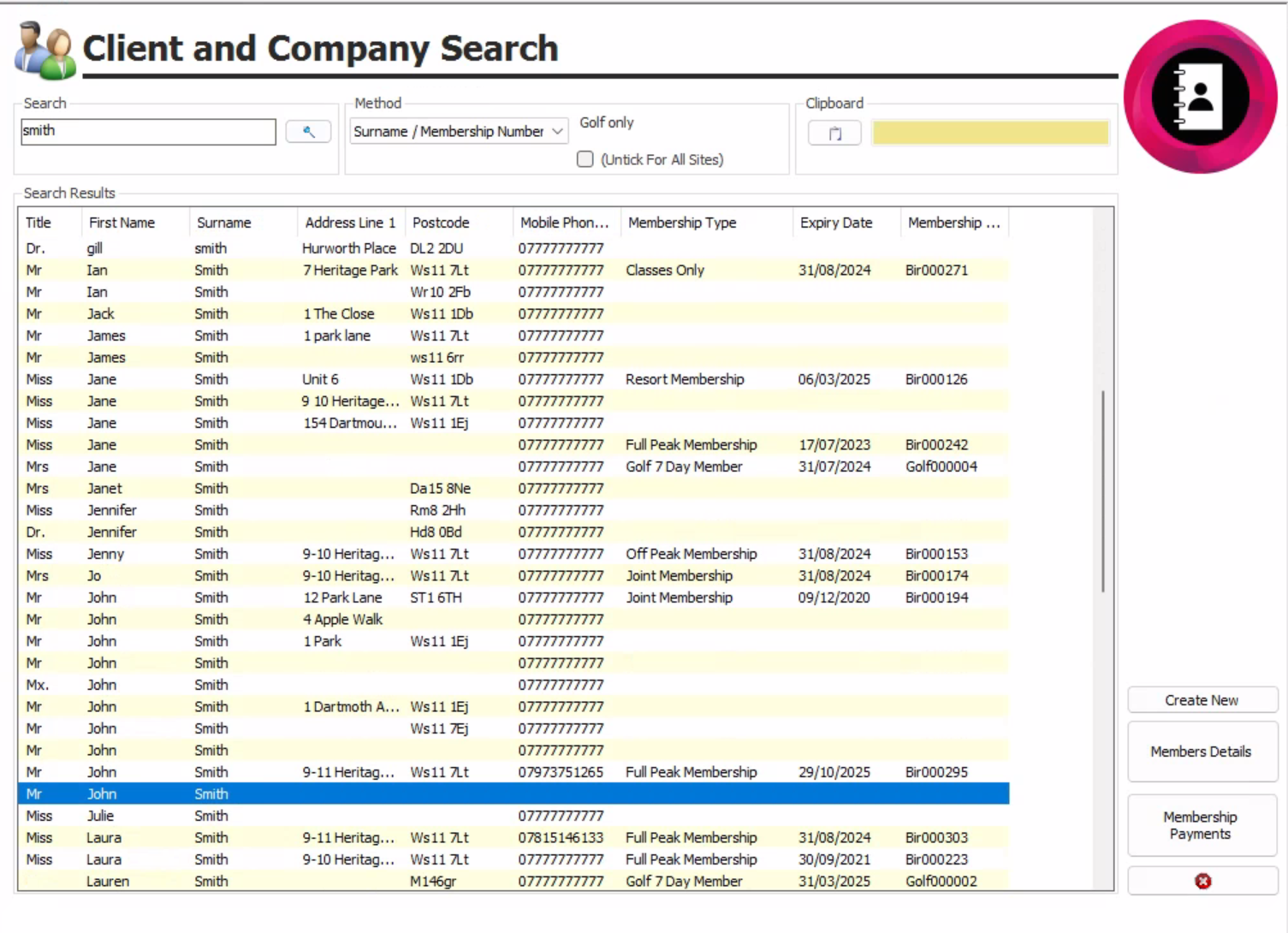Select Miss Jennifer Smith postcode Rm8 2Hh

(513, 510)
